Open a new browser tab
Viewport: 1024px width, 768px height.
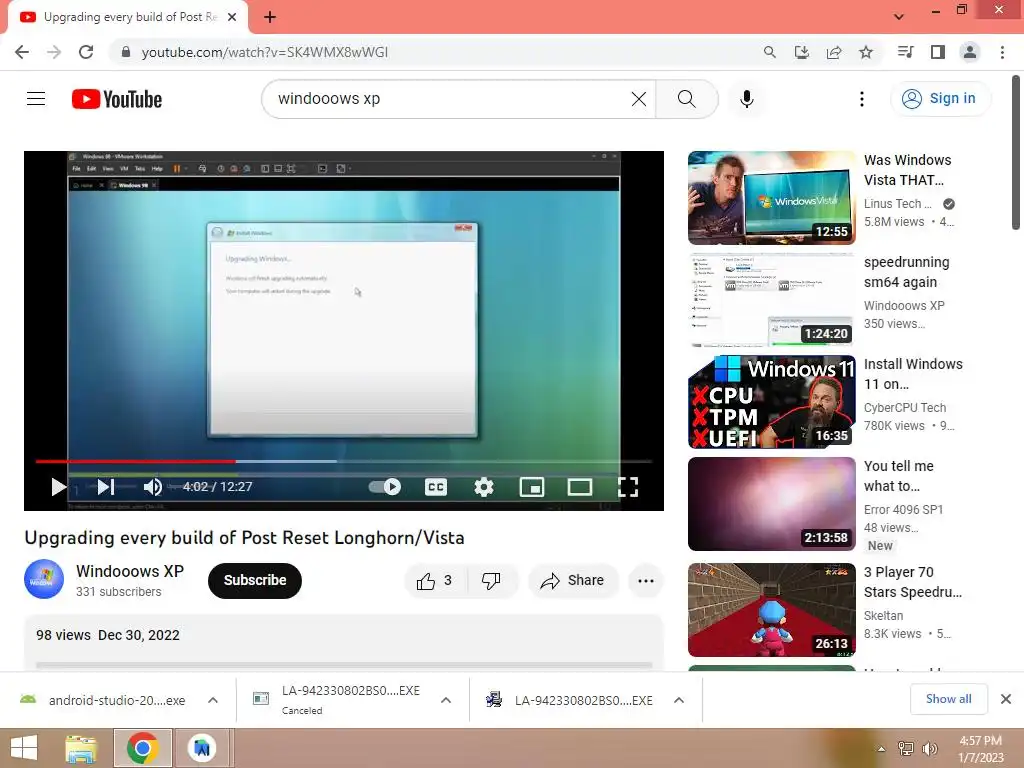tap(270, 17)
